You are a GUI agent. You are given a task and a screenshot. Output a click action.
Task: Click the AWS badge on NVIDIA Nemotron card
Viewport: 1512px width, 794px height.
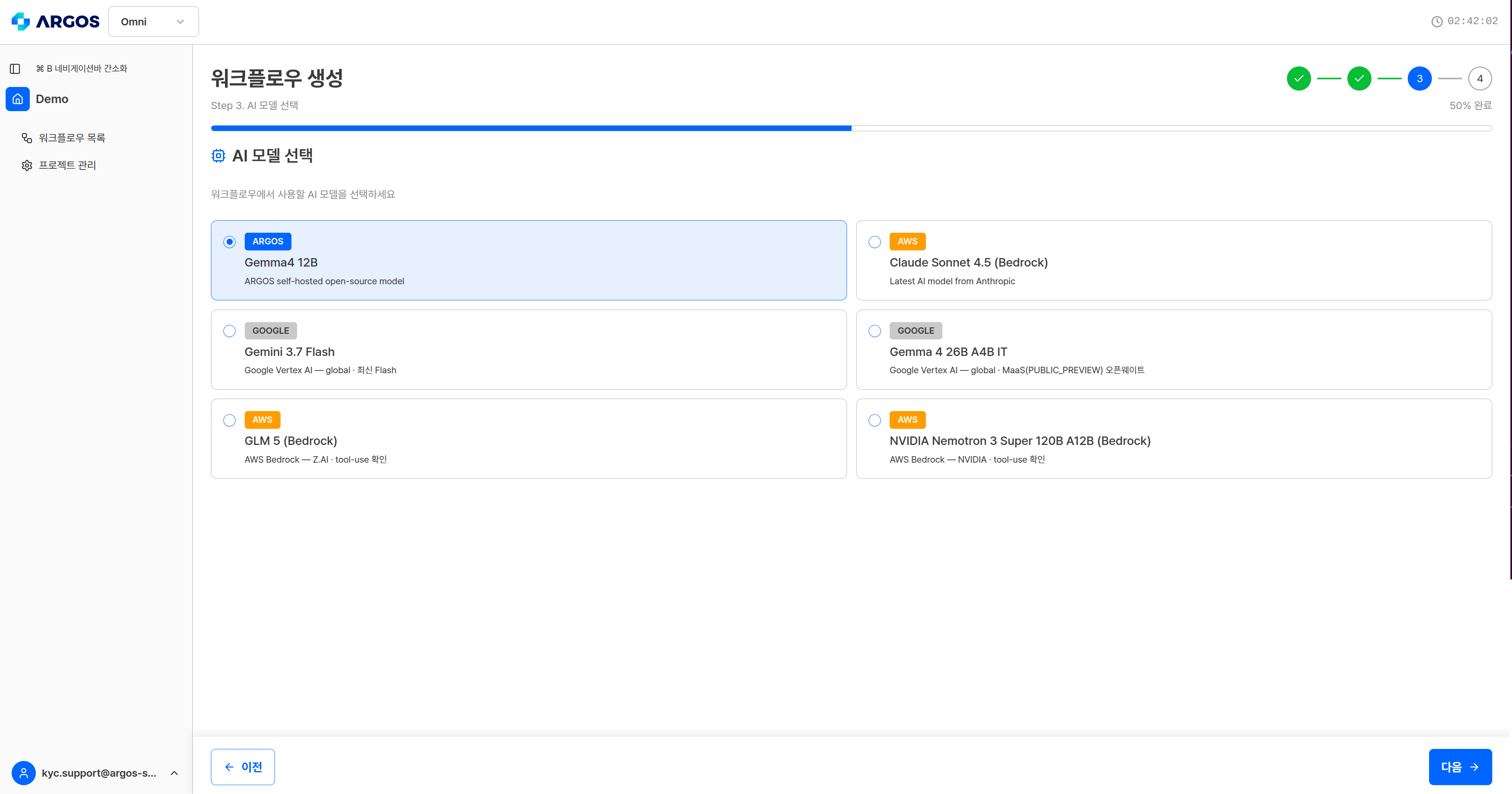coord(907,420)
